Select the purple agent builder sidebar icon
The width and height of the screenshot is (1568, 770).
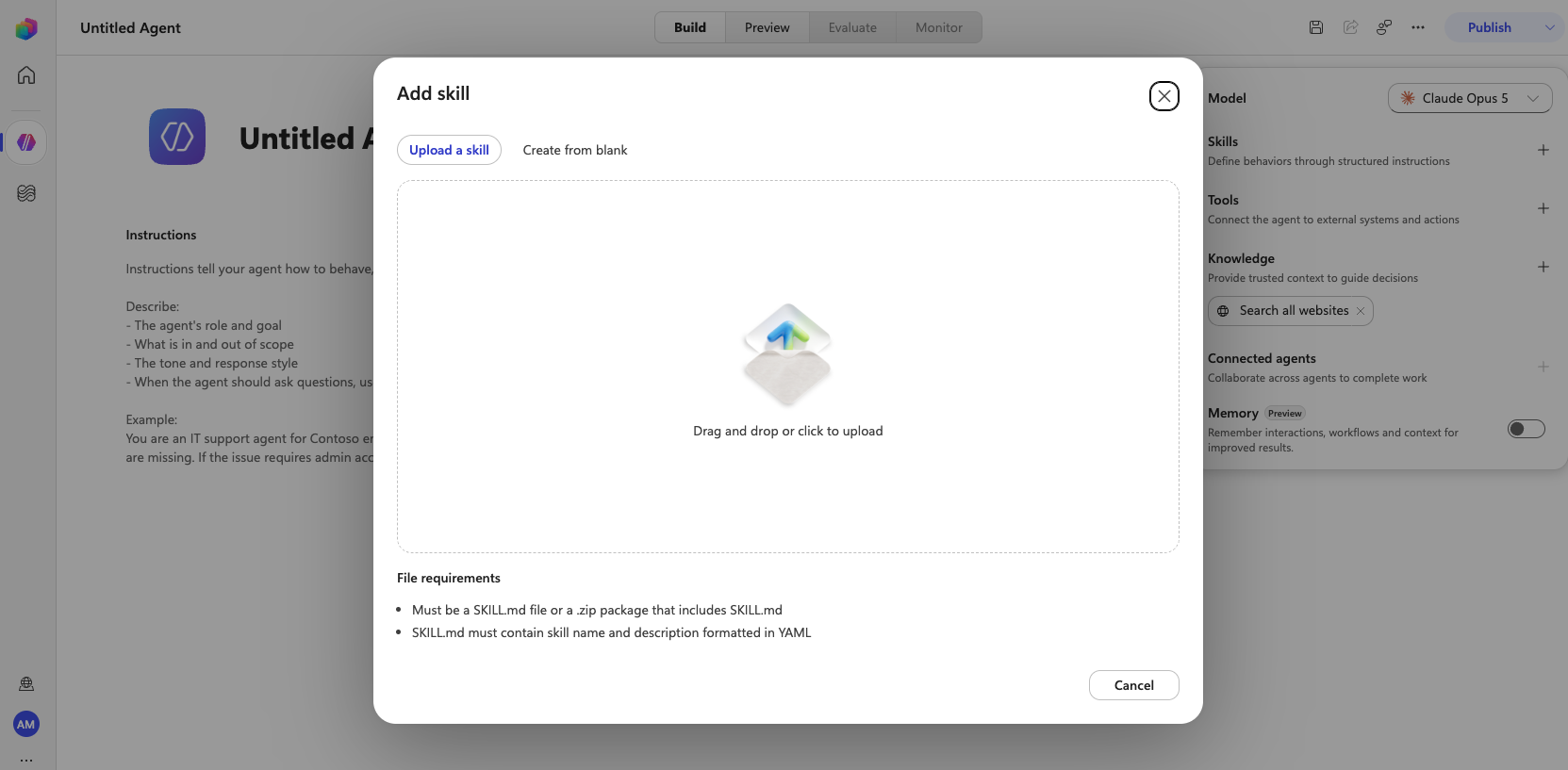pyautogui.click(x=26, y=142)
